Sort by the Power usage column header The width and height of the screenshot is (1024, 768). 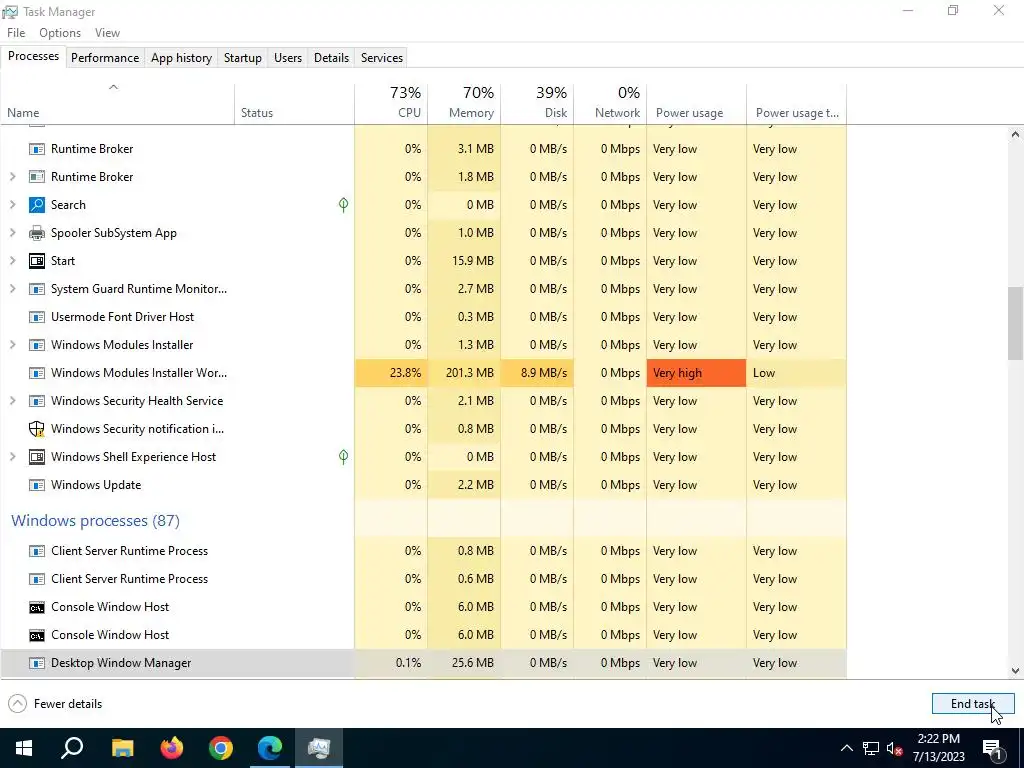coord(697,104)
